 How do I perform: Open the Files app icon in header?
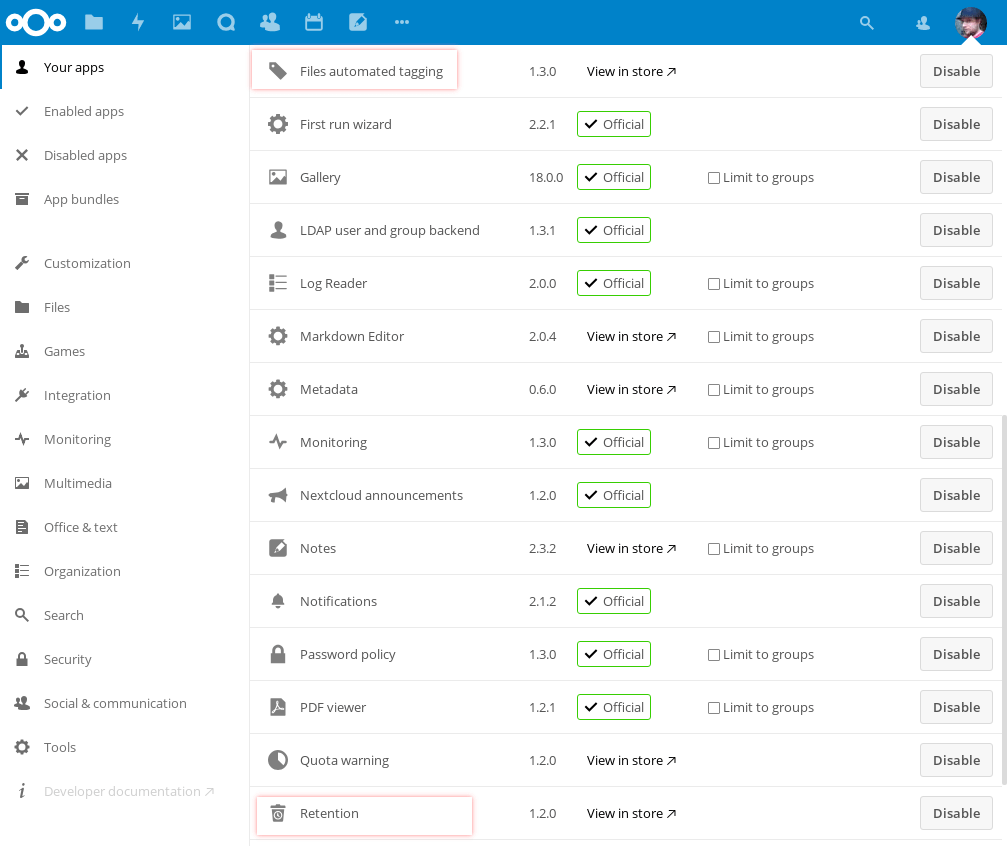coord(94,22)
